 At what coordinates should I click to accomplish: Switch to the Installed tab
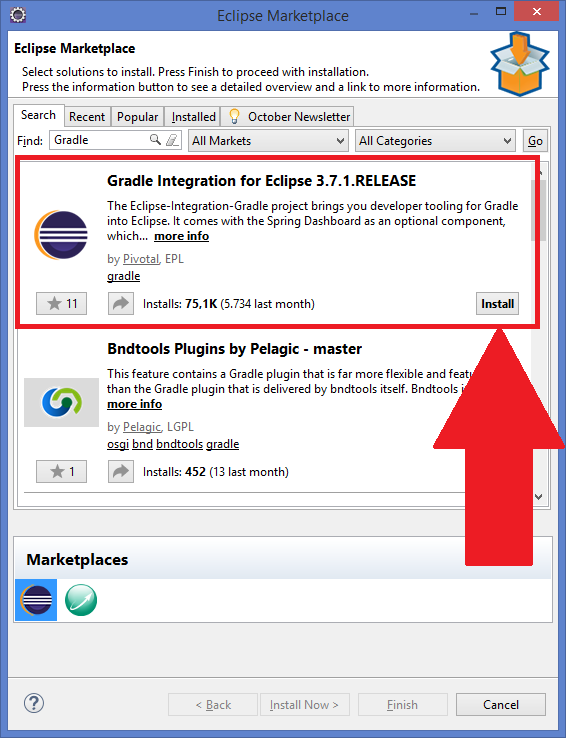pos(193,117)
